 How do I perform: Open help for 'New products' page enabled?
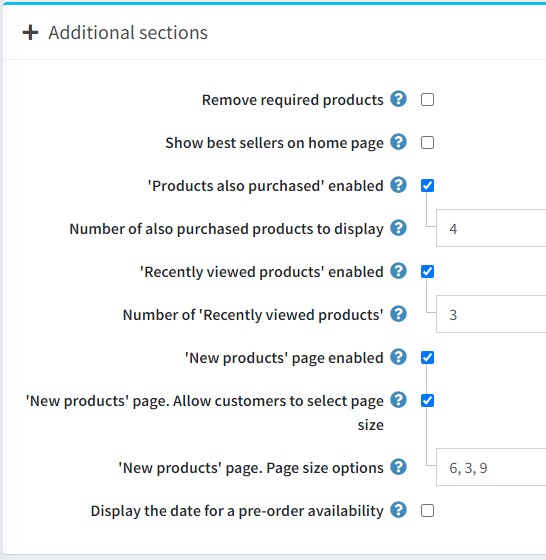tap(398, 357)
